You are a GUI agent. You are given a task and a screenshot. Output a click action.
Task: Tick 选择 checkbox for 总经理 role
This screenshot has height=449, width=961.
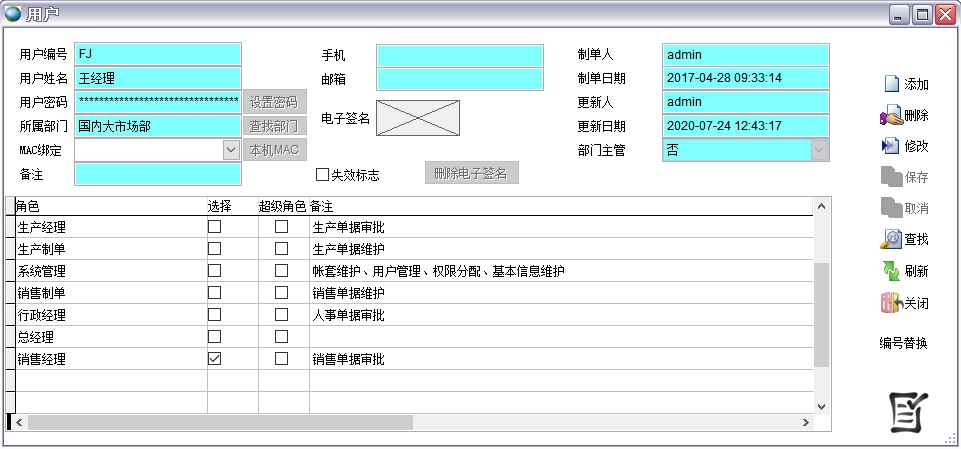[214, 336]
